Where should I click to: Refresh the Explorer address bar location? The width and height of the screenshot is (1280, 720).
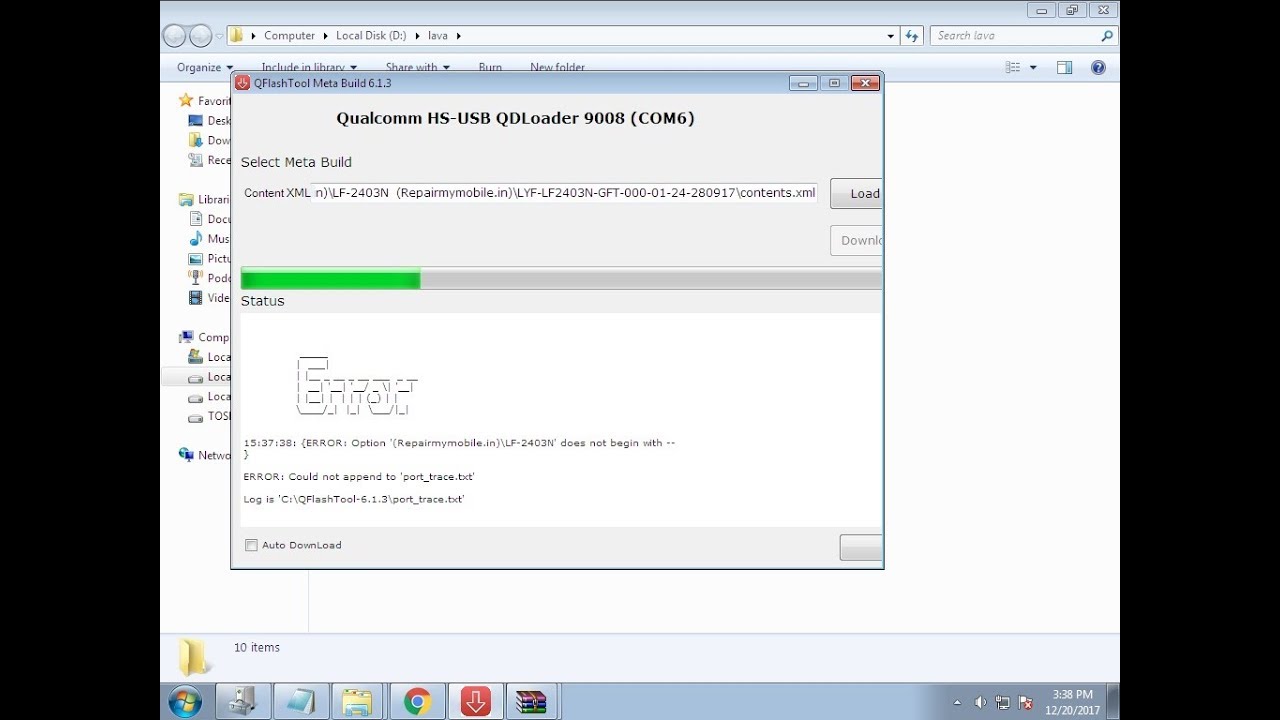tap(911, 36)
